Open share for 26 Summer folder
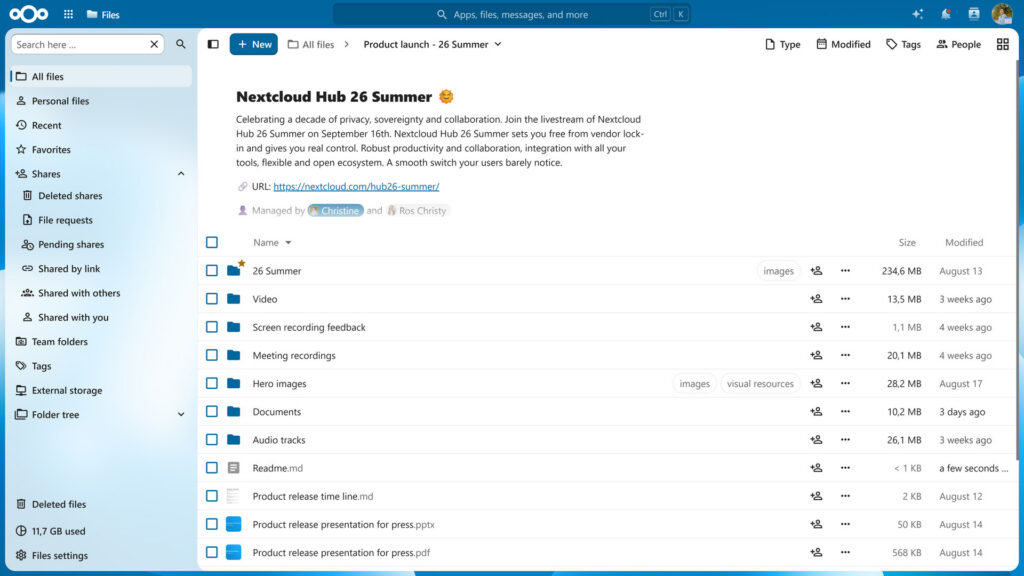The image size is (1024, 576). [x=816, y=270]
